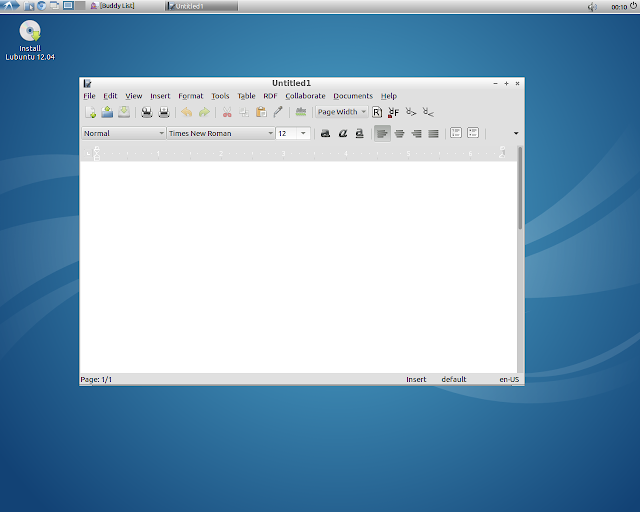640x512 pixels.
Task: Click the Redo arrow icon
Action: click(x=204, y=112)
